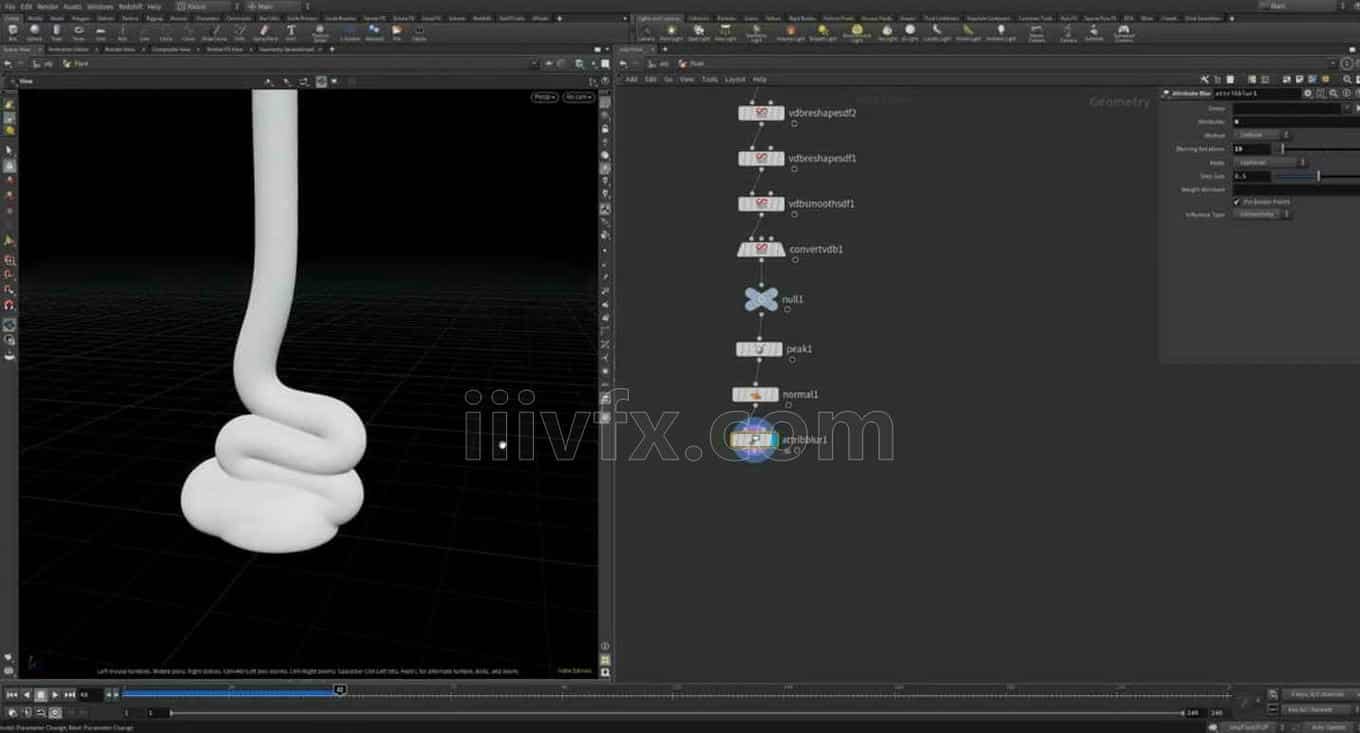Image resolution: width=1360 pixels, height=733 pixels.
Task: Click the Point Light shelf tool
Action: 672,32
